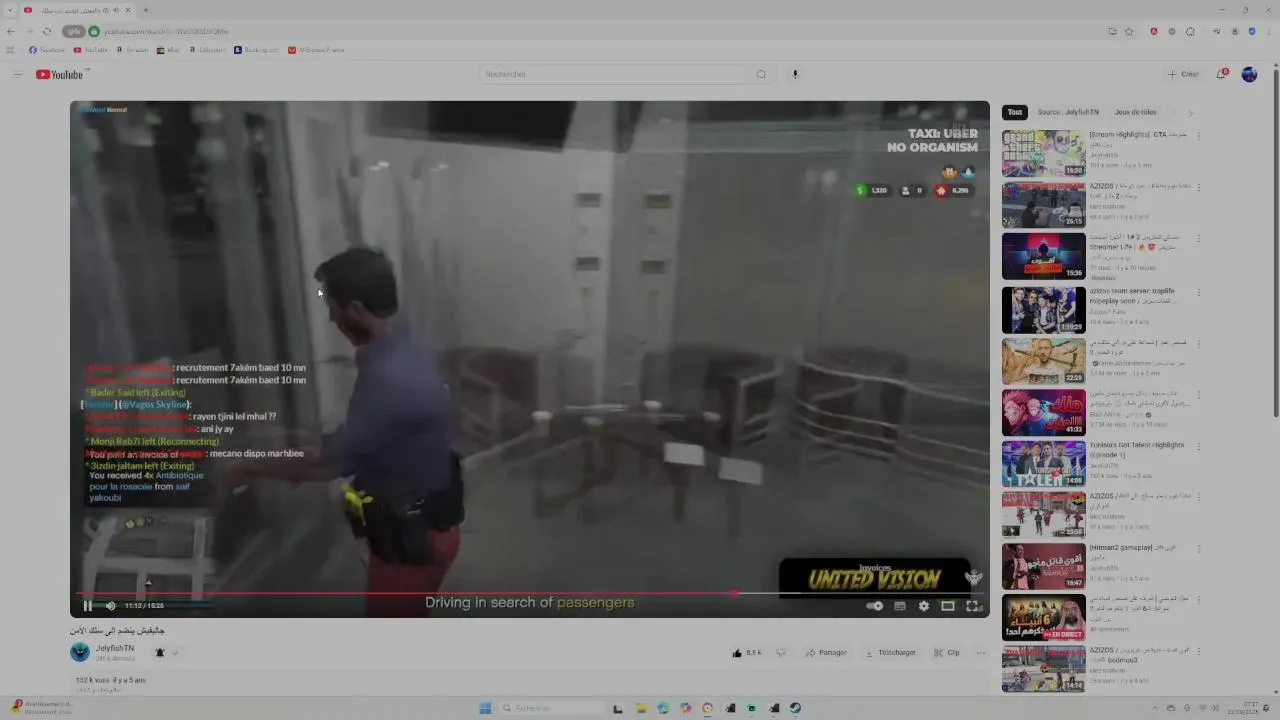
Task: Open the eBay bookmark
Action: pos(168,50)
